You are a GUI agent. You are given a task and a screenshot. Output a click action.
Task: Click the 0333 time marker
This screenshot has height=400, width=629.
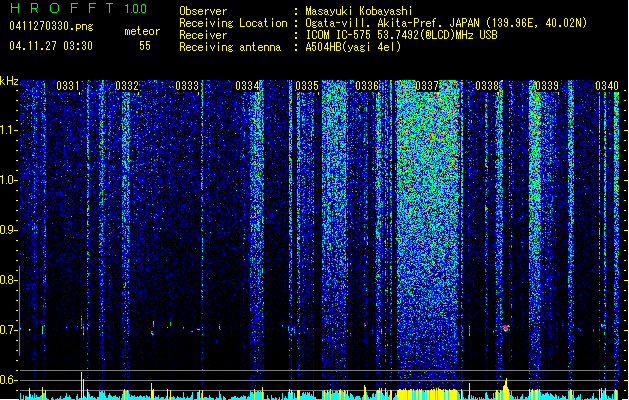click(187, 86)
